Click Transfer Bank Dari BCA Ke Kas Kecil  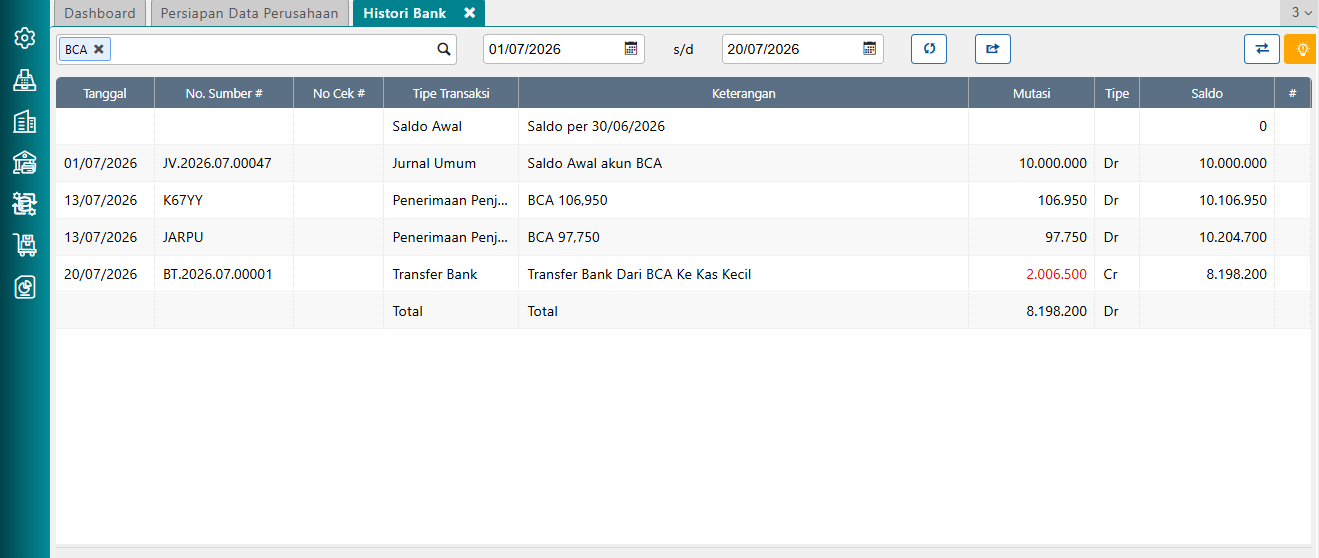pos(639,274)
